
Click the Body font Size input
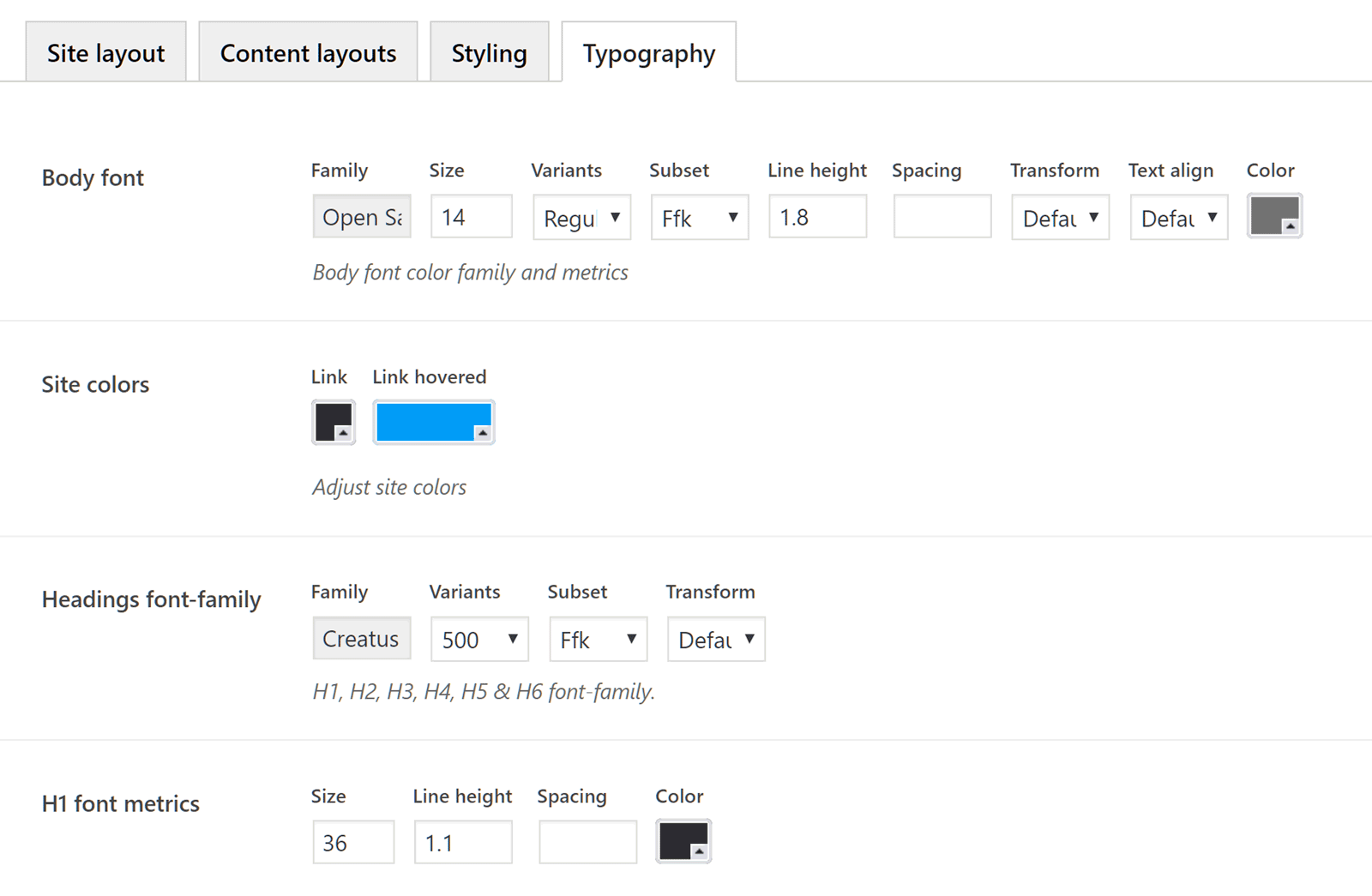tap(471, 217)
